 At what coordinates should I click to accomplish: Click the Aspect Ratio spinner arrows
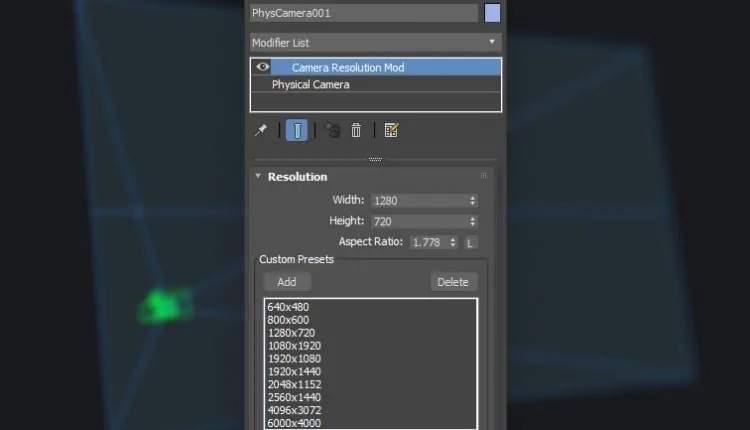[453, 242]
